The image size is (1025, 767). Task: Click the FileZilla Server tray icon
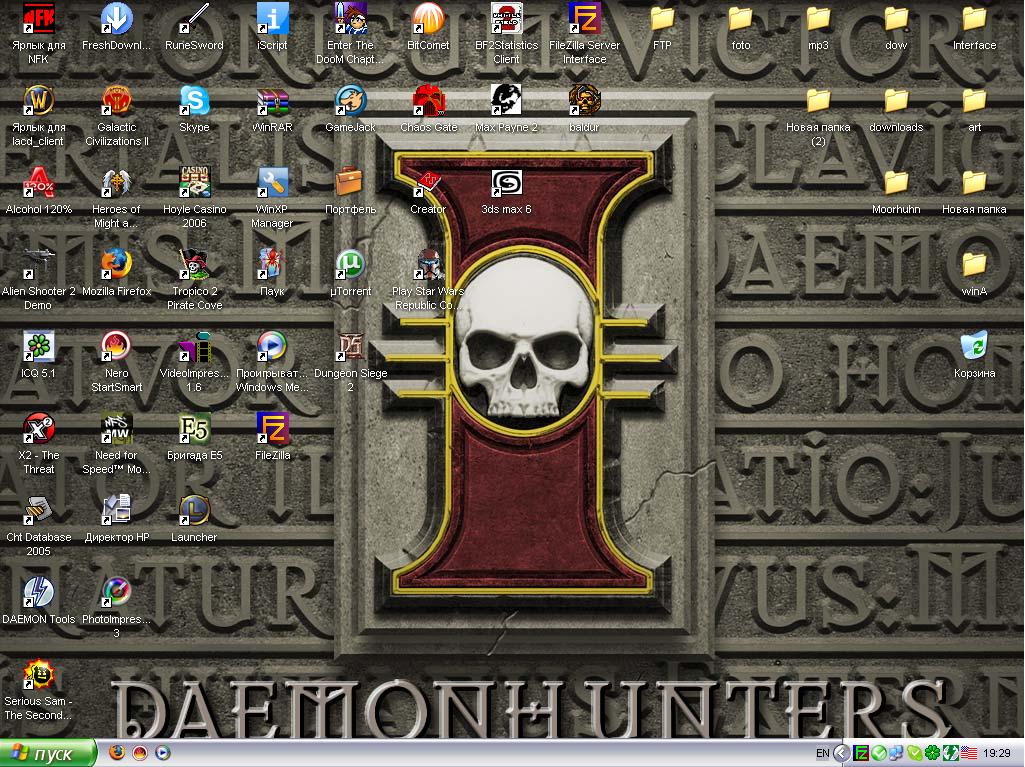[862, 753]
